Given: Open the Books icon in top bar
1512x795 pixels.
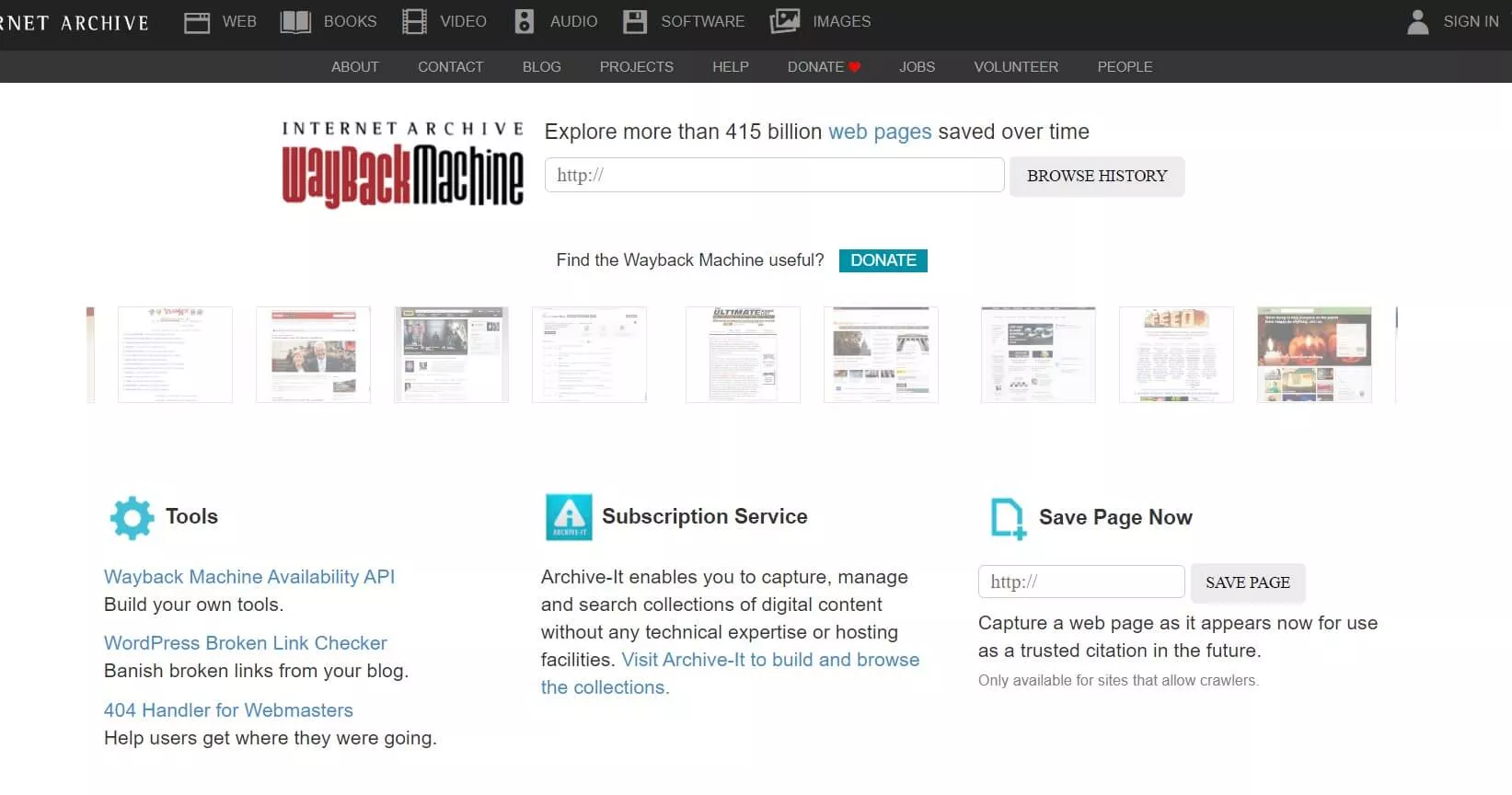Looking at the screenshot, I should pos(295,22).
